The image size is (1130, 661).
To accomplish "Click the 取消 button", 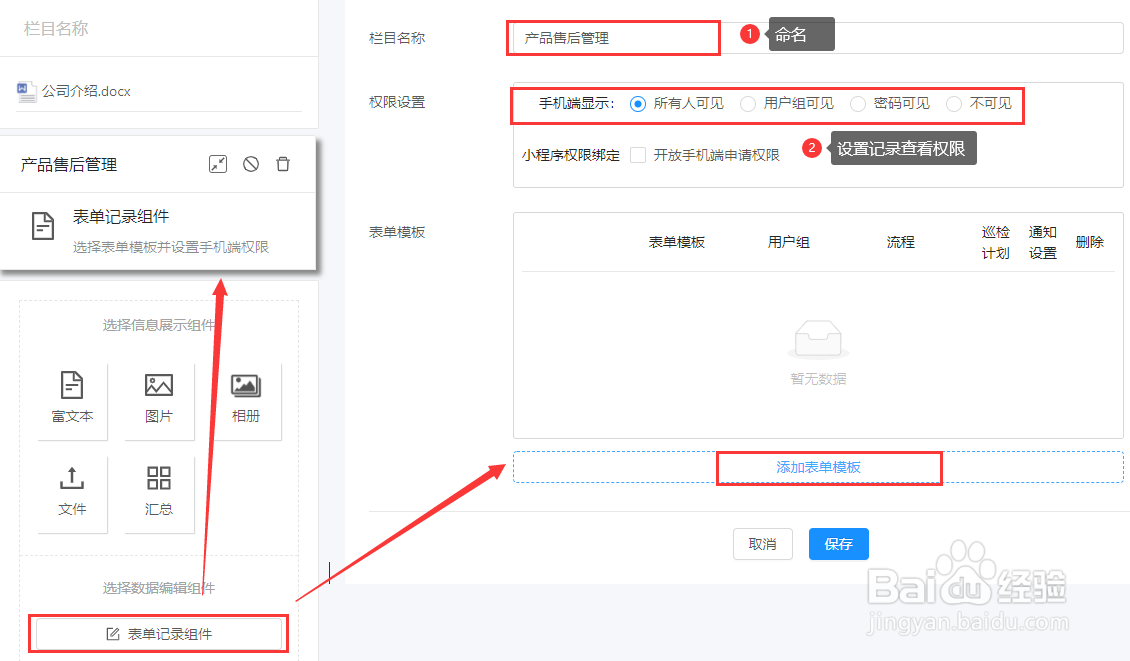I will point(762,544).
